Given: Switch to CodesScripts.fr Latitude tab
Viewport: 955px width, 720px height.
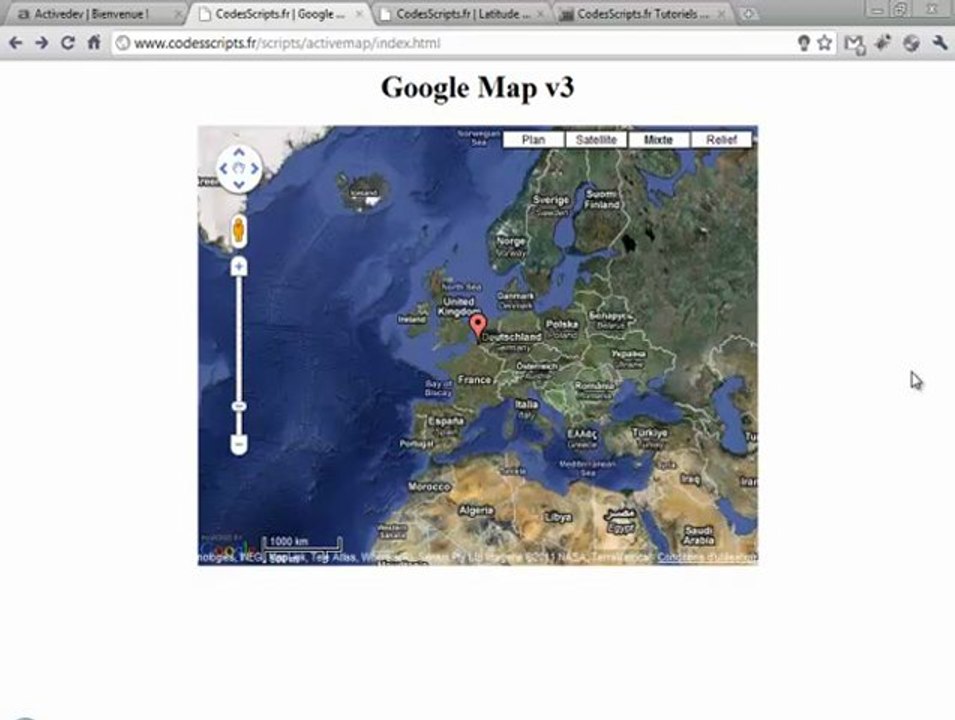Looking at the screenshot, I should tap(463, 13).
